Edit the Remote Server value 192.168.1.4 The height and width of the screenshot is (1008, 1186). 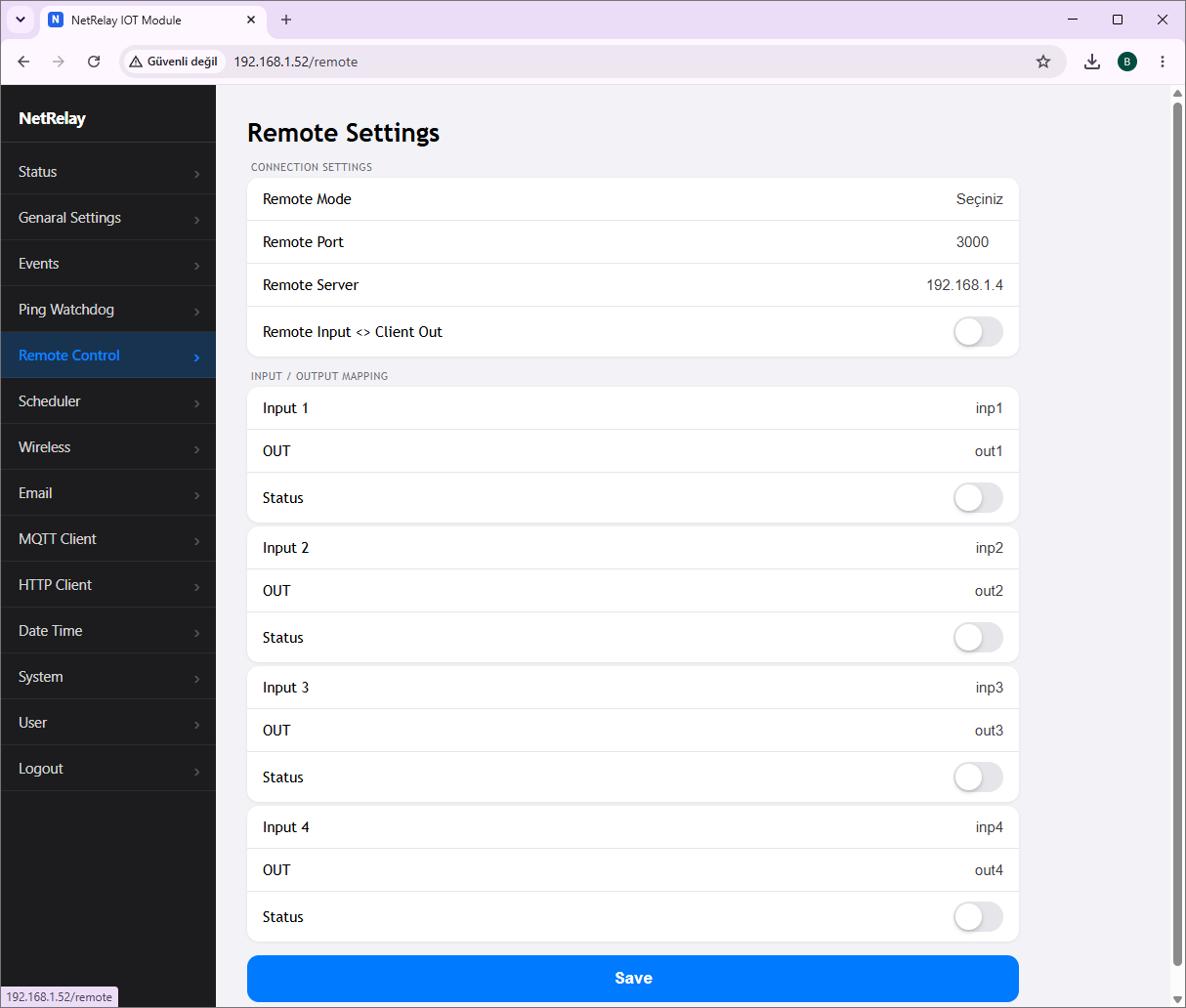point(964,285)
